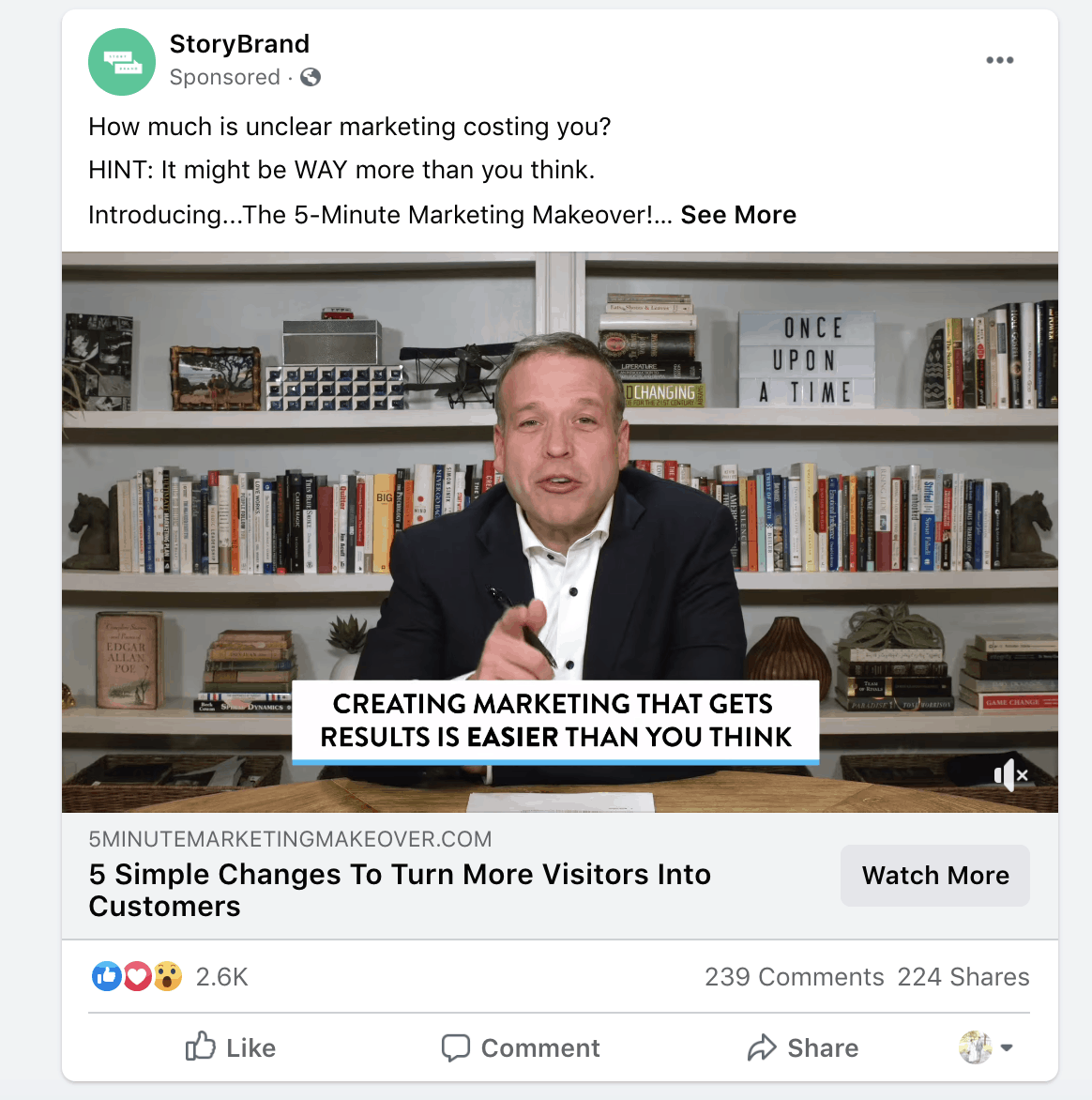Open the profile switcher dropdown arrow
The height and width of the screenshot is (1100, 1092).
[1007, 1047]
